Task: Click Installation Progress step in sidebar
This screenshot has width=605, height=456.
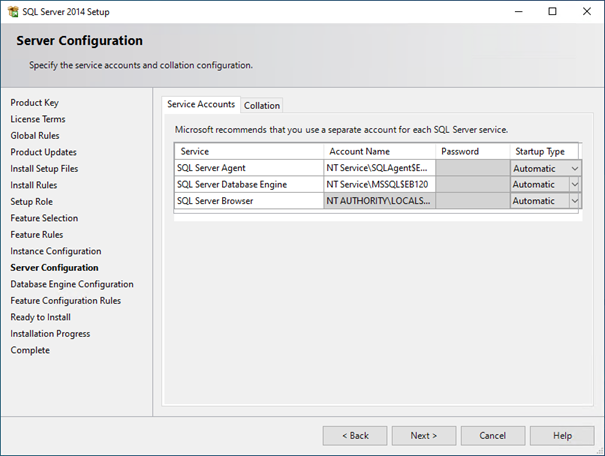Action: click(50, 334)
